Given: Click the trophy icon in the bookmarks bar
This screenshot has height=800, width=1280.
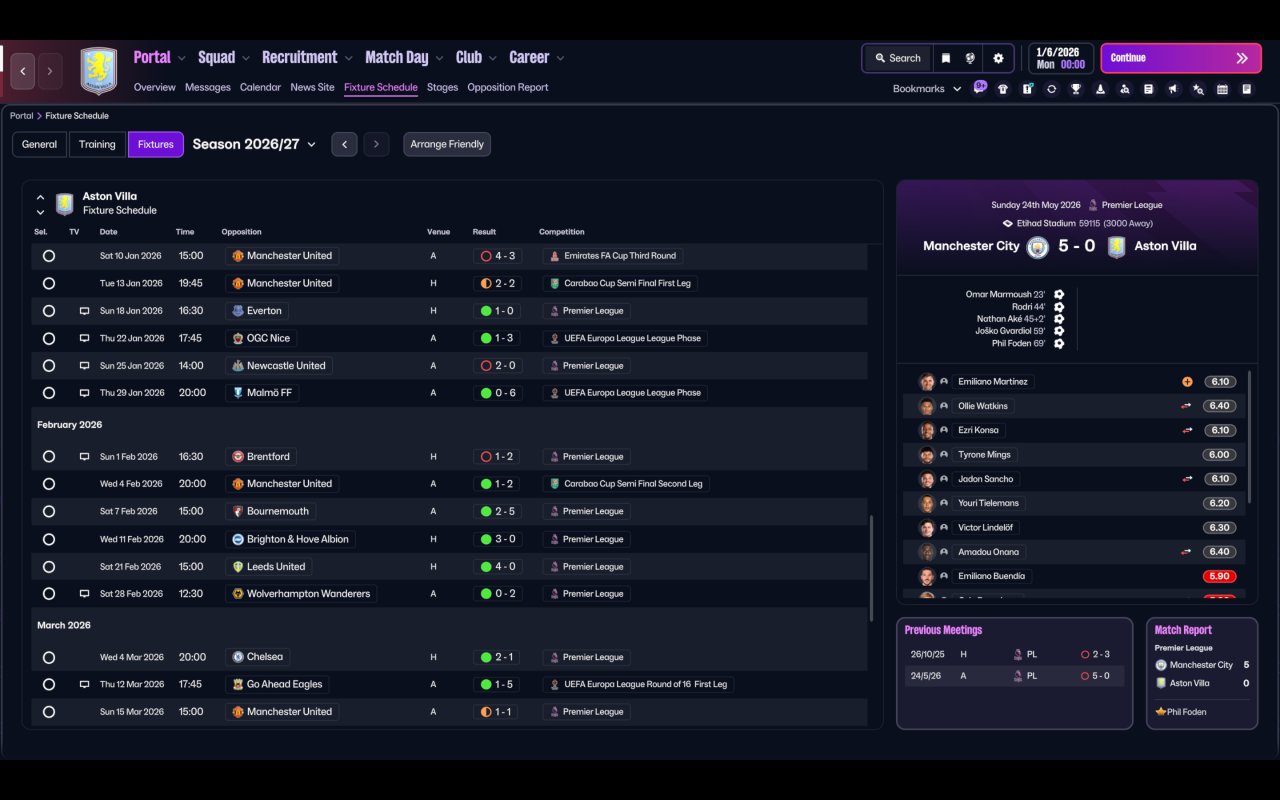Looking at the screenshot, I should 1076,89.
